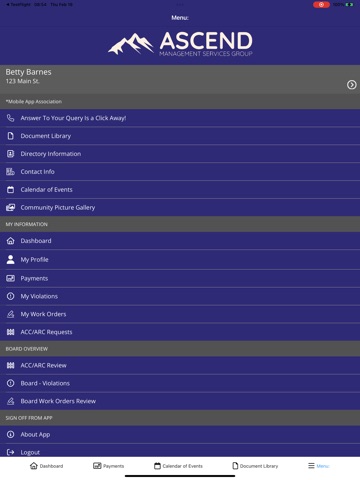Tap the icon beside Board Work Orders Review
The image size is (360, 480).
coord(11,401)
